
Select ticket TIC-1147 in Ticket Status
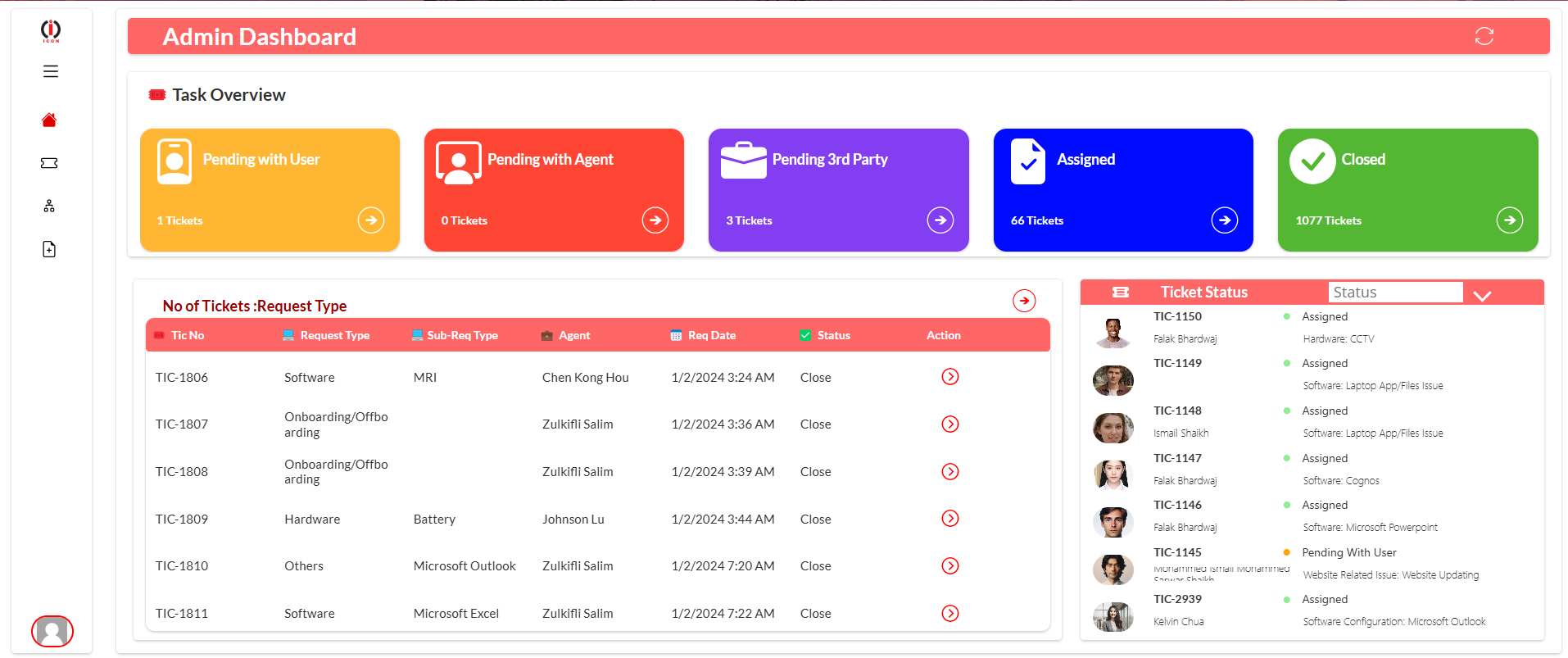tap(1177, 458)
